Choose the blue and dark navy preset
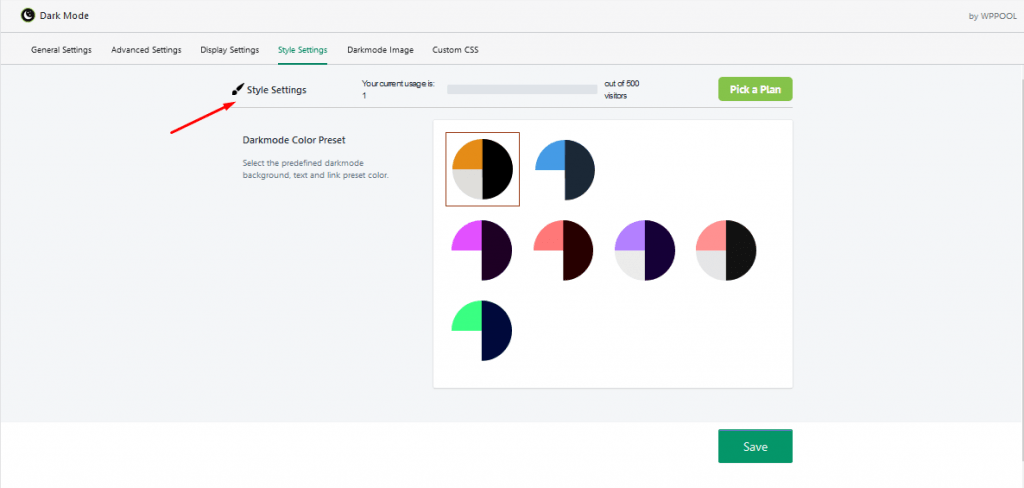The width and height of the screenshot is (1024, 488). 565,169
